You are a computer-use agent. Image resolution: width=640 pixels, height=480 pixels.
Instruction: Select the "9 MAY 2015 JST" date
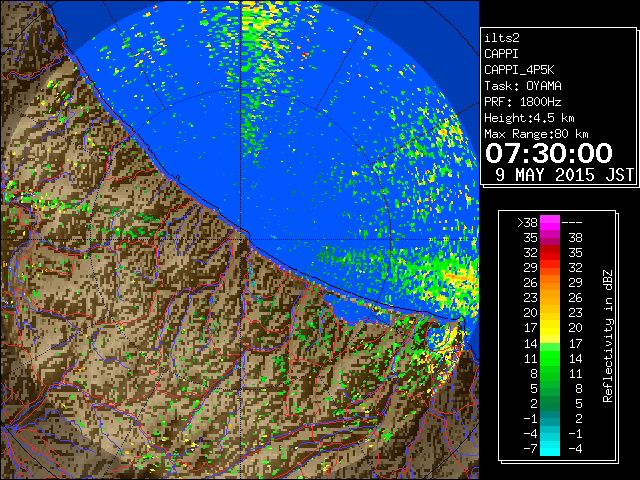[564, 175]
